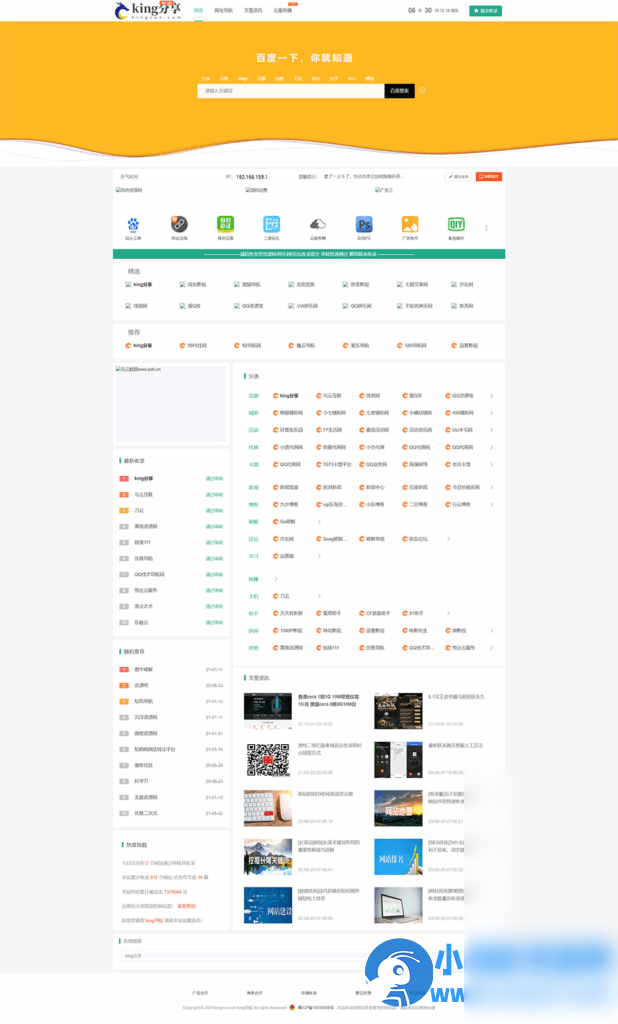The image size is (618, 1024).
Task: Click the Baidu paw icon tile
Action: click(133, 225)
